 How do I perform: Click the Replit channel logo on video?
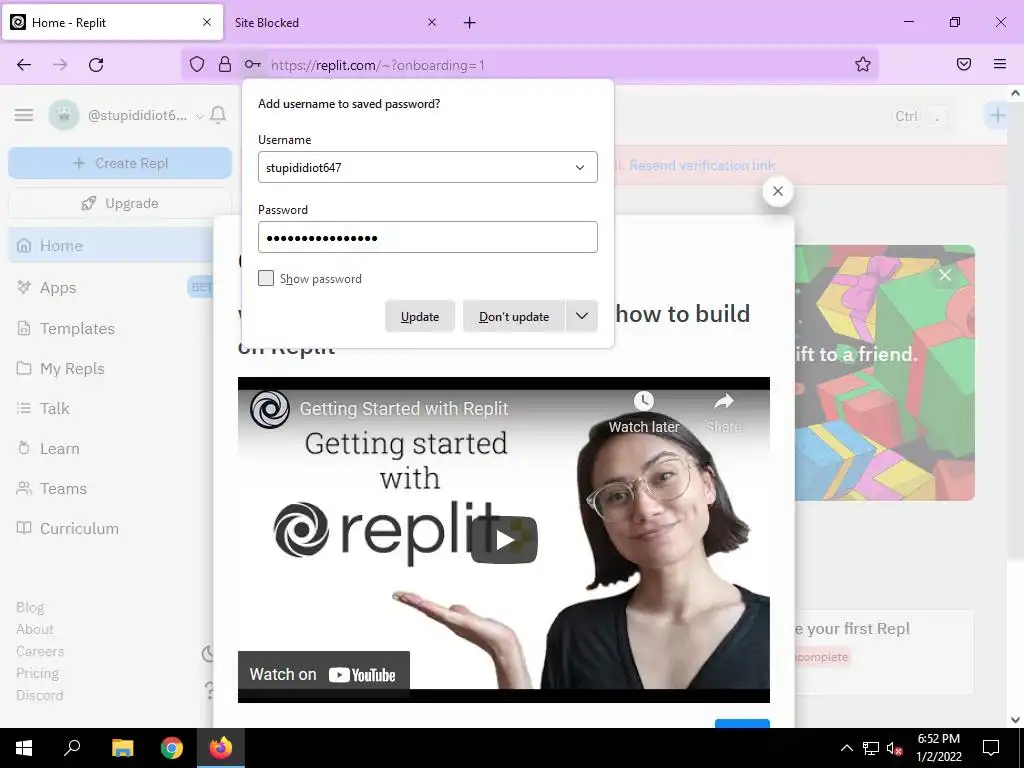pyautogui.click(x=270, y=409)
